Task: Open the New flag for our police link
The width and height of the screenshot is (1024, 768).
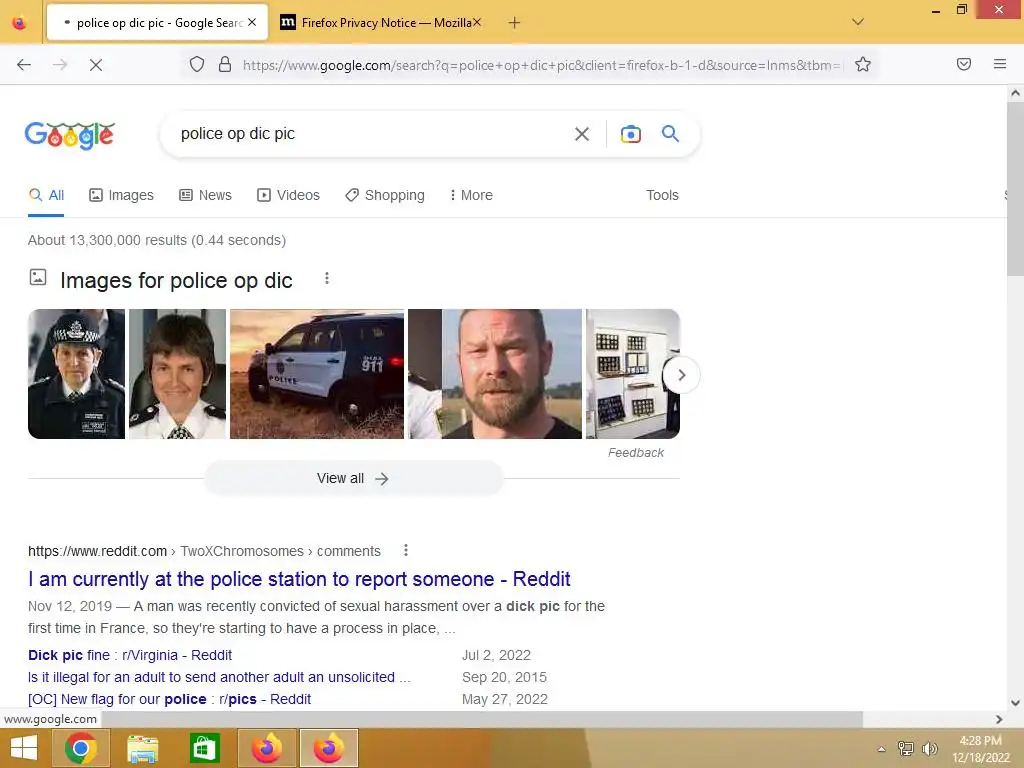Action: (x=169, y=699)
